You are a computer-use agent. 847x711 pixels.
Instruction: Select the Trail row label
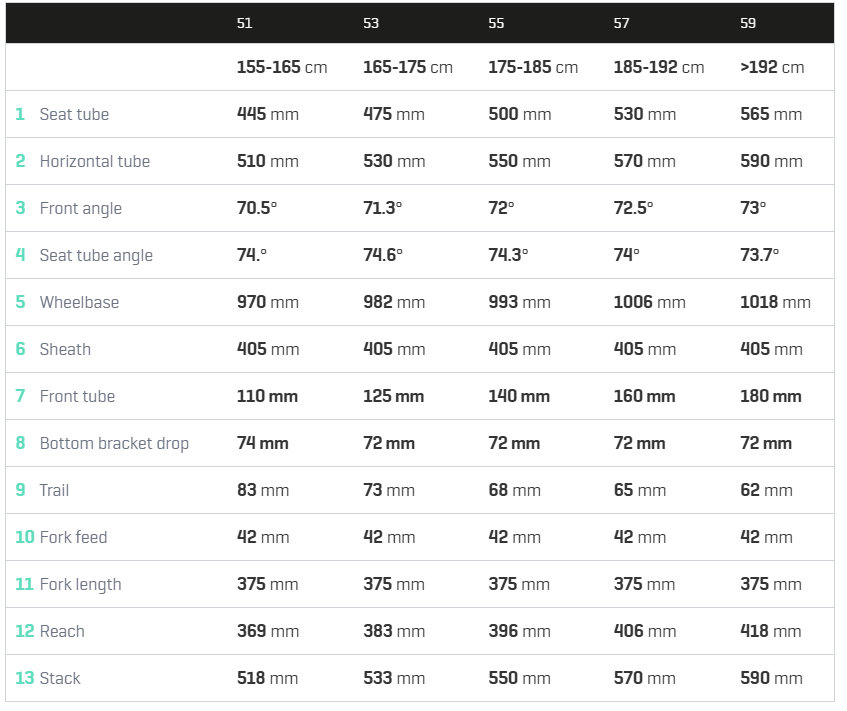point(55,490)
